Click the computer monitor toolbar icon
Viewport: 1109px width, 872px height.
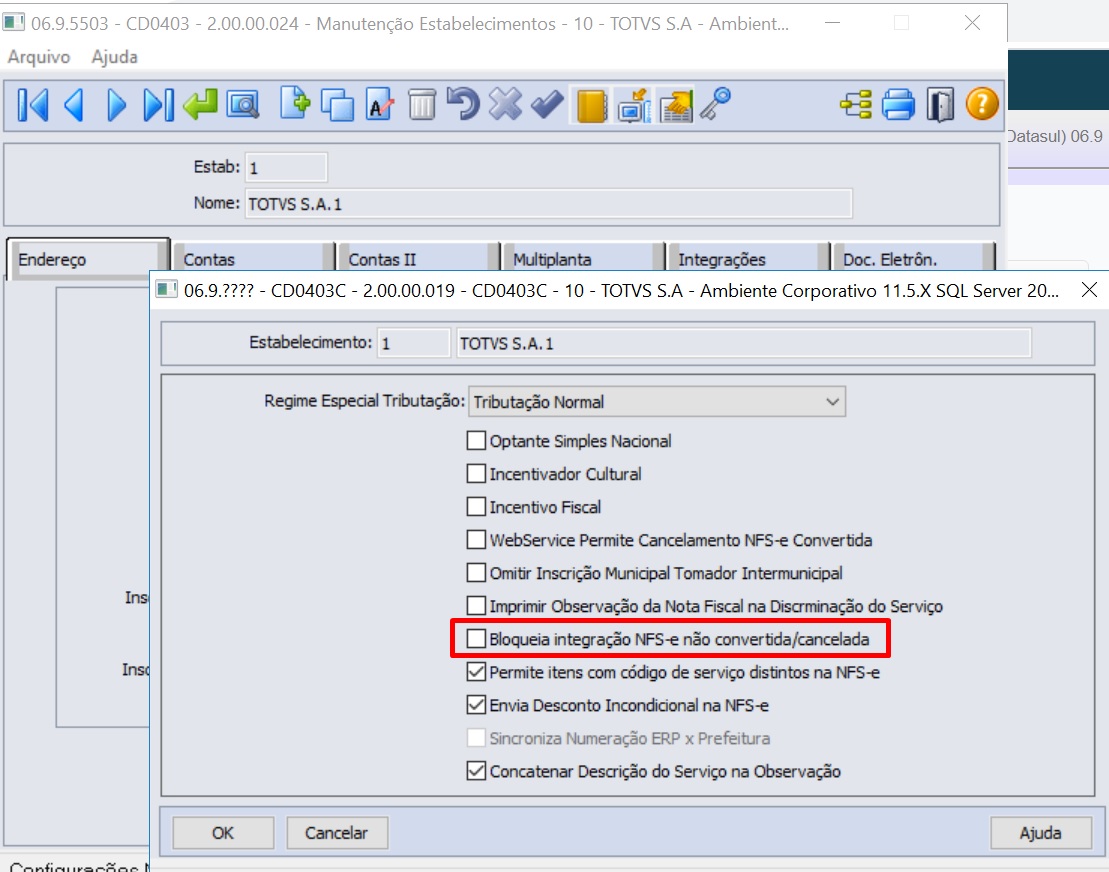pyautogui.click(x=634, y=106)
